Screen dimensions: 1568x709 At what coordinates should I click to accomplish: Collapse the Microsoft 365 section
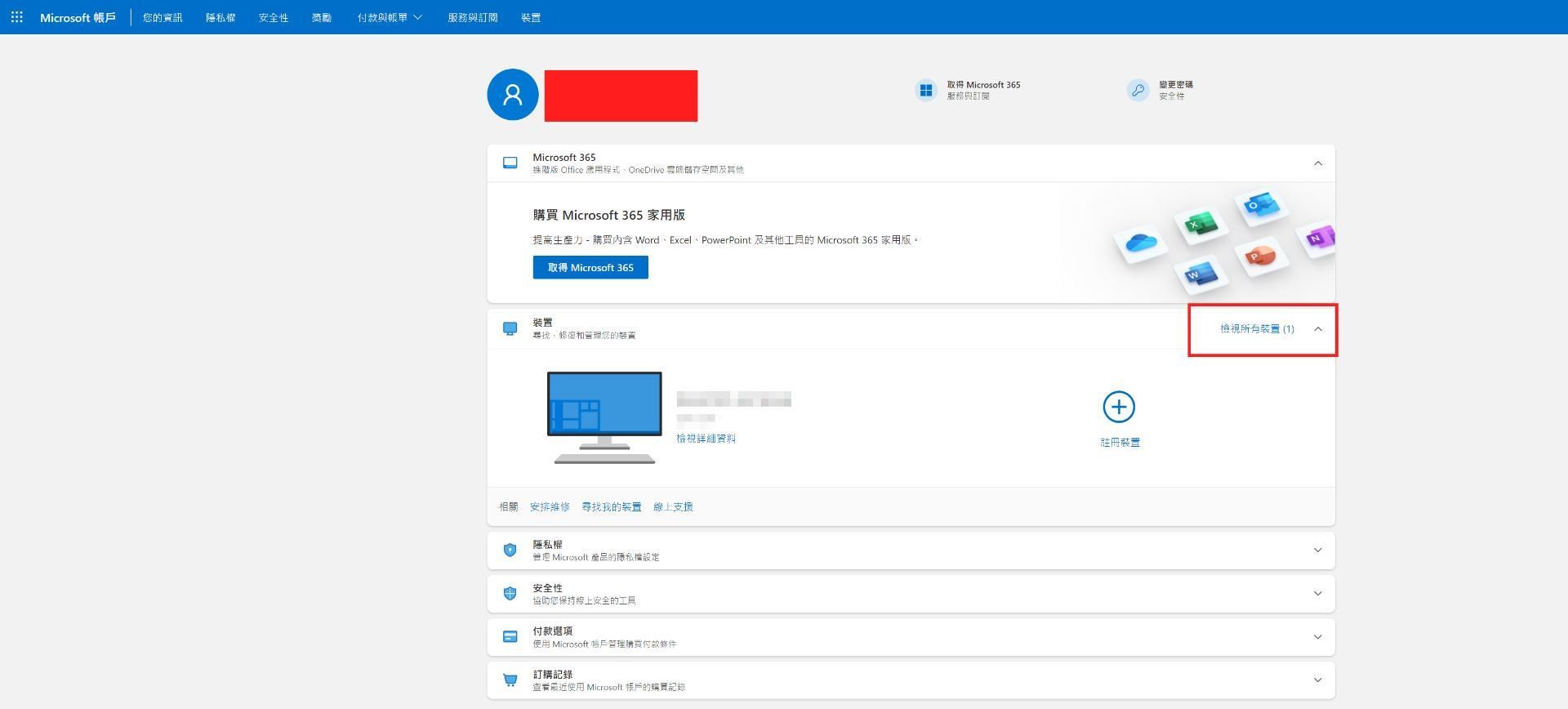pos(1317,163)
